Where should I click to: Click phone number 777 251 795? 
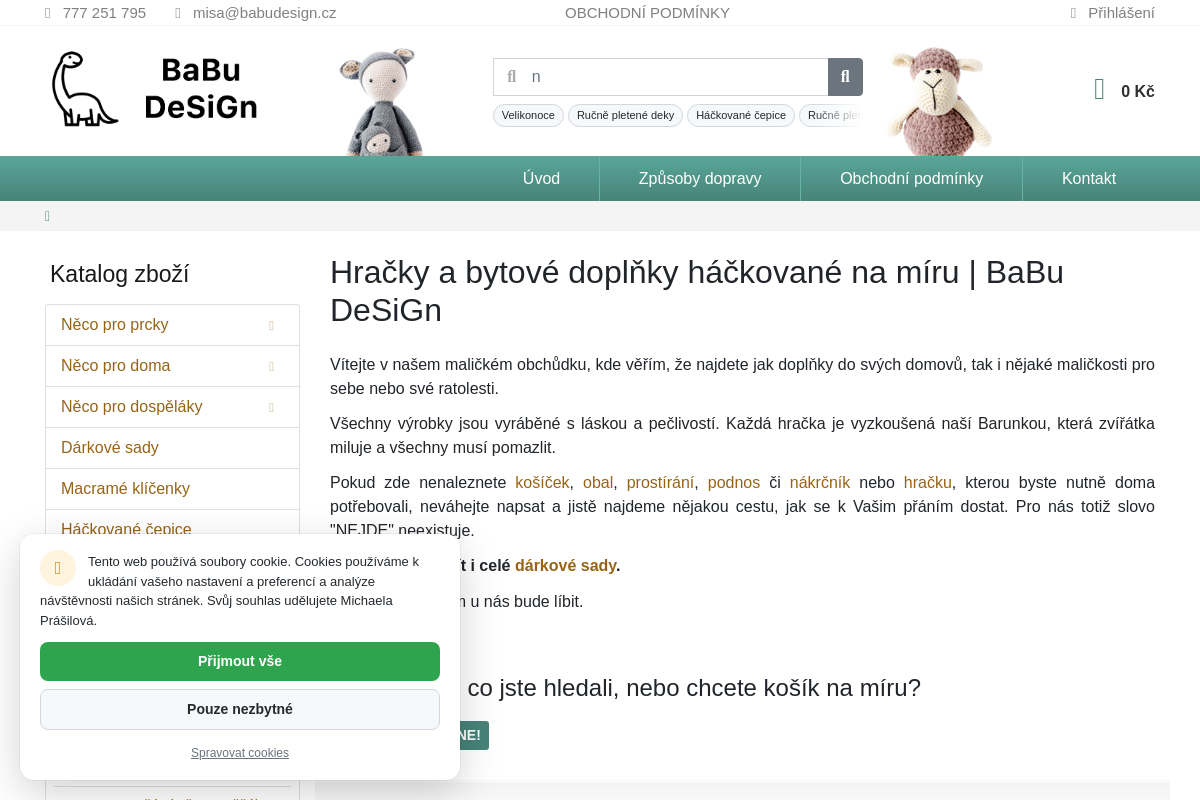coord(104,13)
